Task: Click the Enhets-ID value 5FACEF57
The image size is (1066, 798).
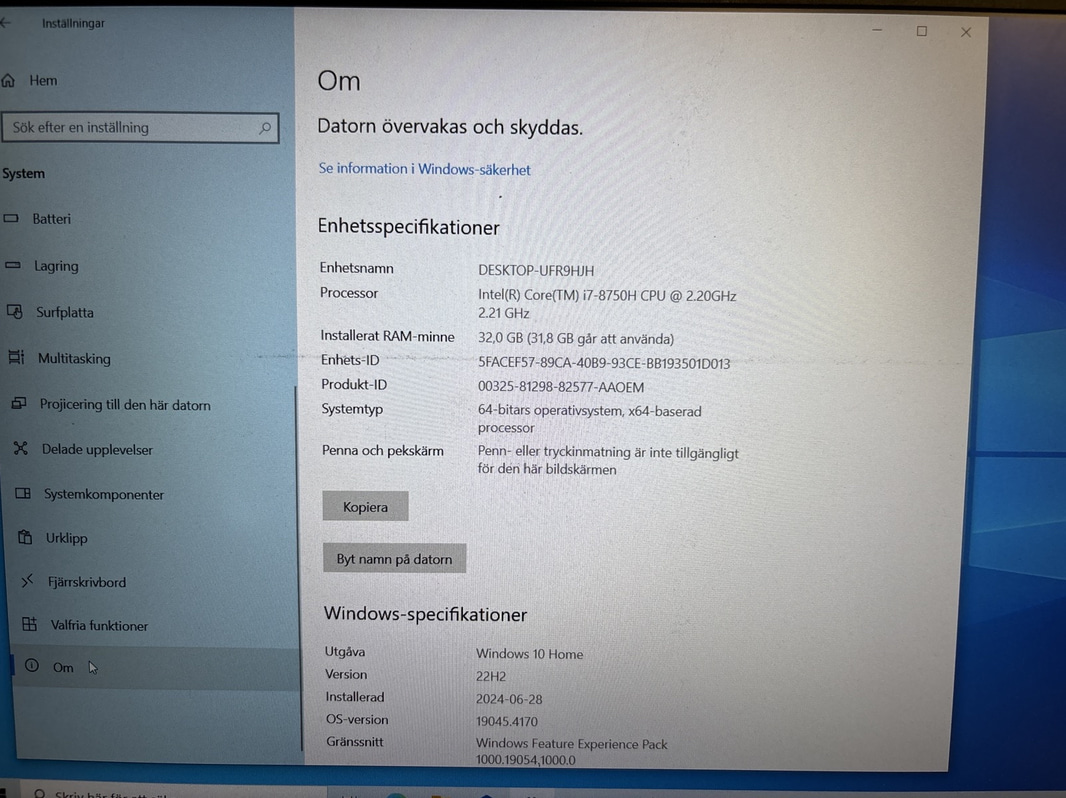Action: point(604,364)
